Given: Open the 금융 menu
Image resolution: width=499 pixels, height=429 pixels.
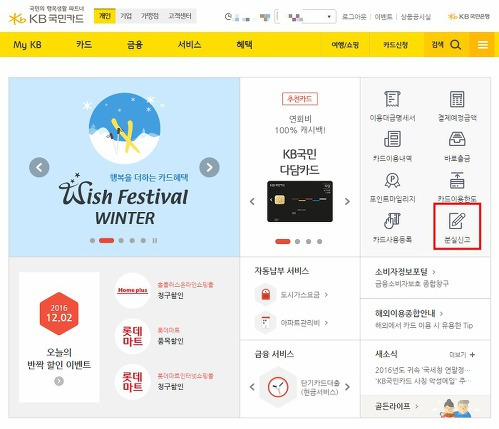Looking at the screenshot, I should point(135,45).
